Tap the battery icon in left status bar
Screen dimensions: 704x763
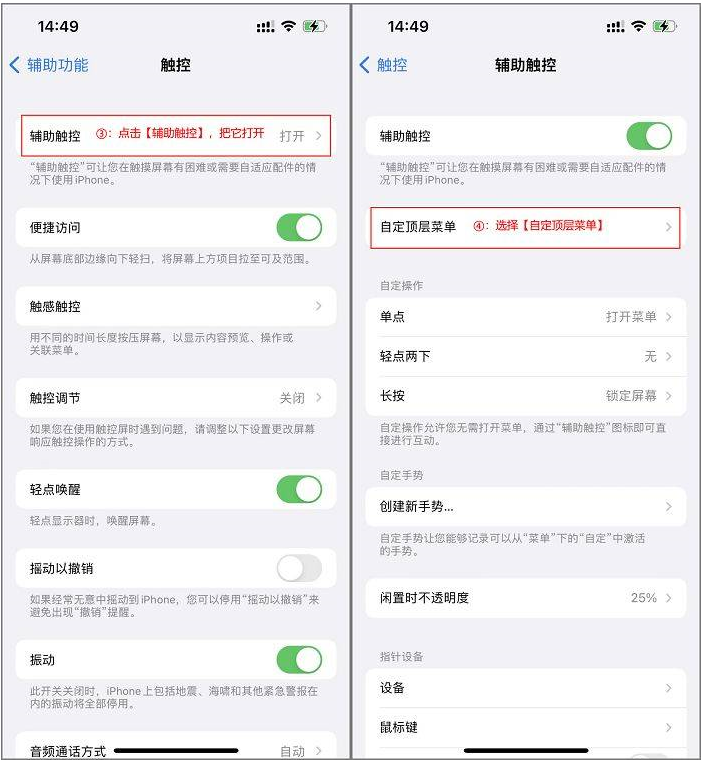pyautogui.click(x=315, y=26)
